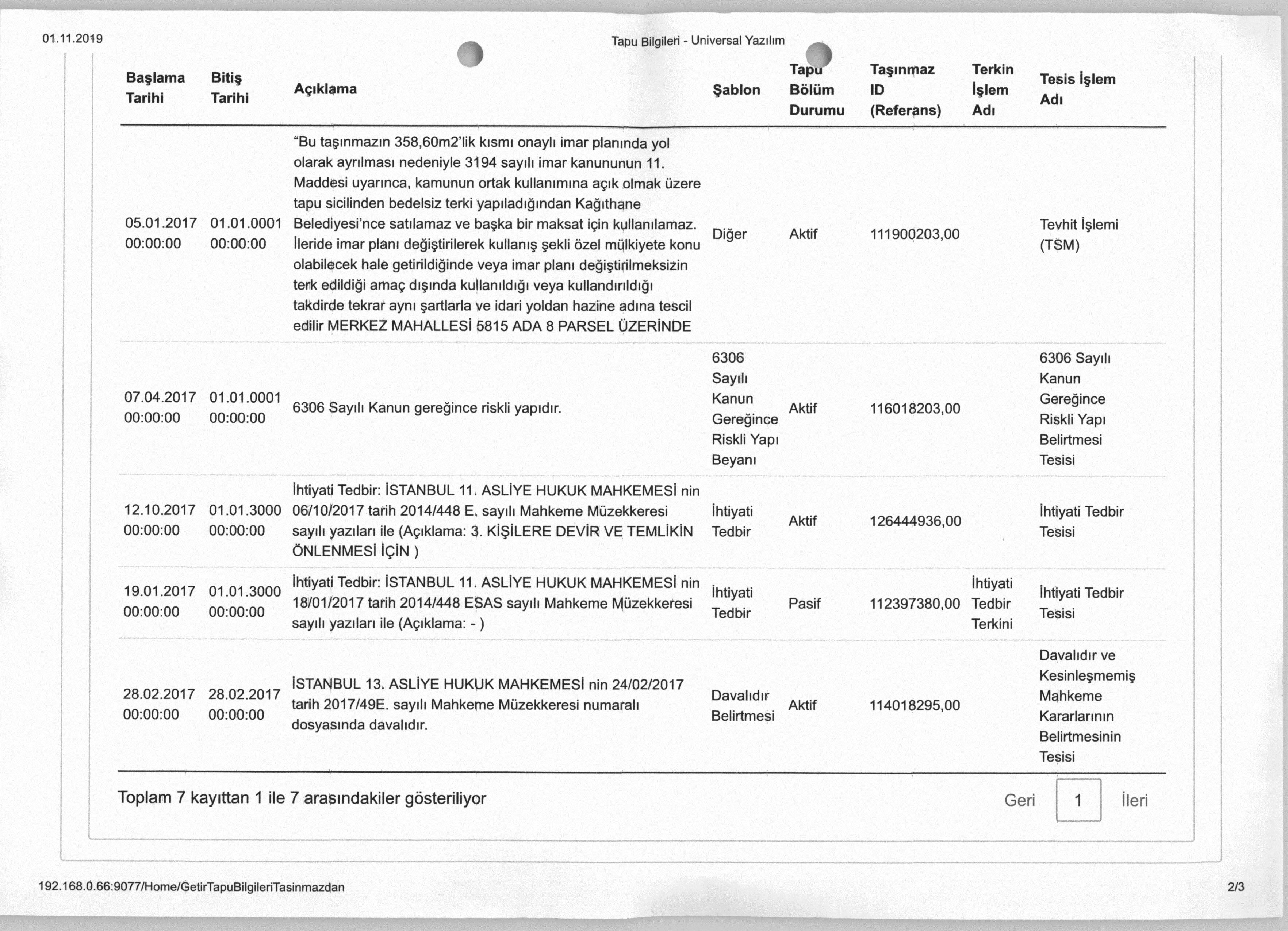Click 6306 Sayılı Kanun riskli yapıdır description
Screen dimensions: 1288x931
[x=426, y=408]
